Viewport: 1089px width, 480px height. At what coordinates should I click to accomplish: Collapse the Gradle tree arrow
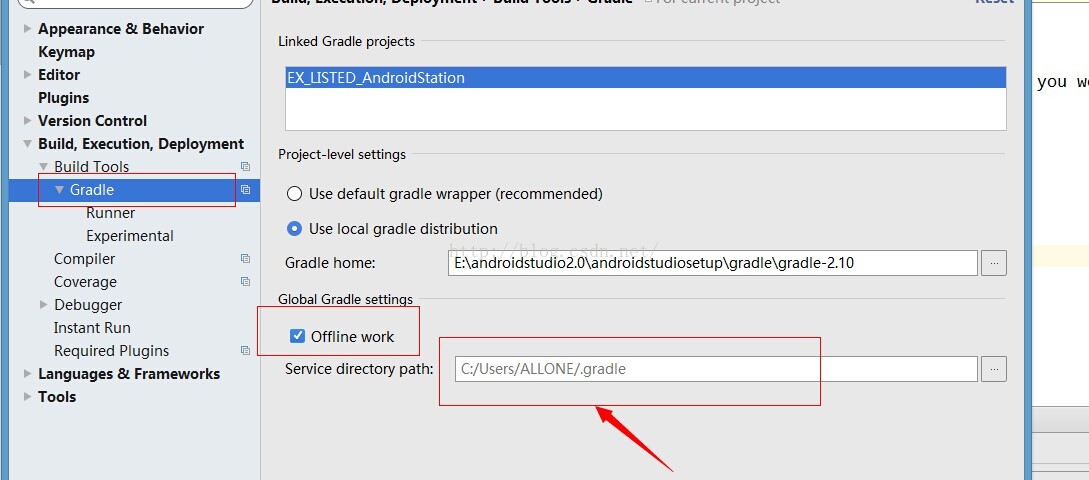pyautogui.click(x=59, y=190)
